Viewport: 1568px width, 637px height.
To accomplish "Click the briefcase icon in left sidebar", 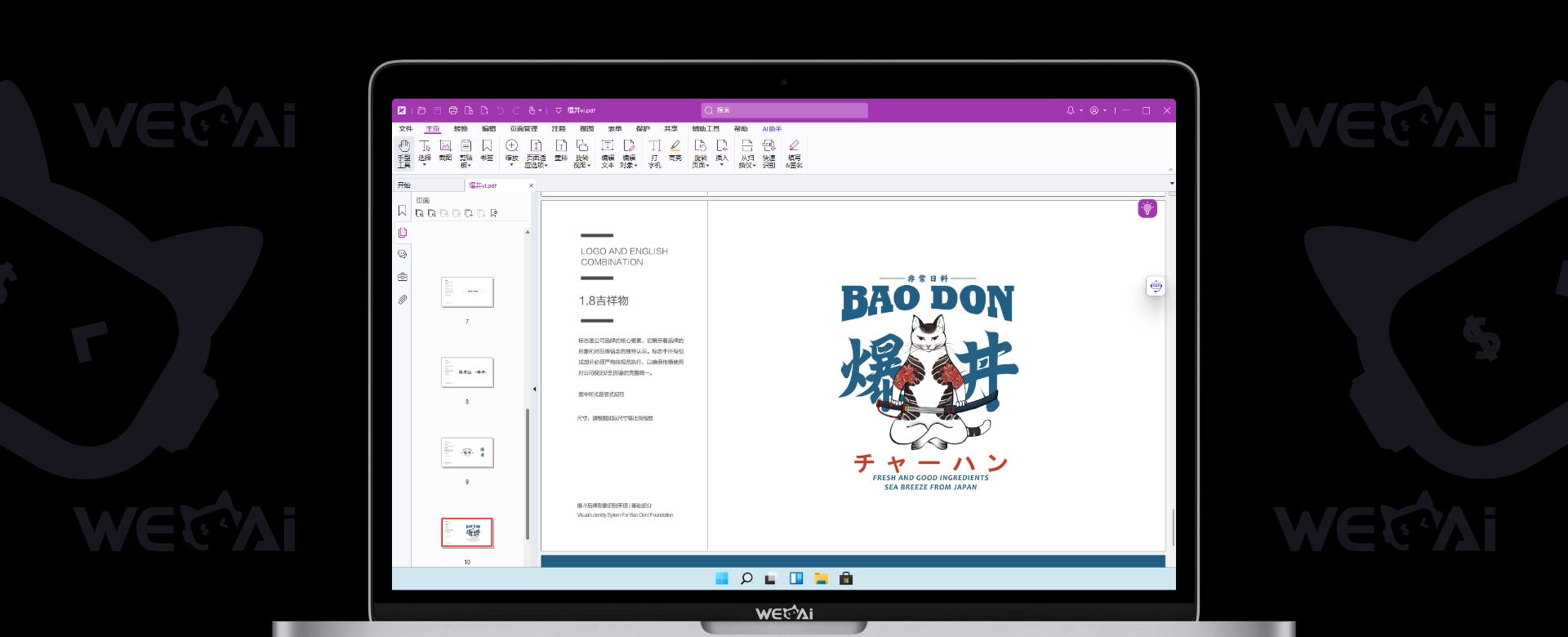I will (402, 278).
